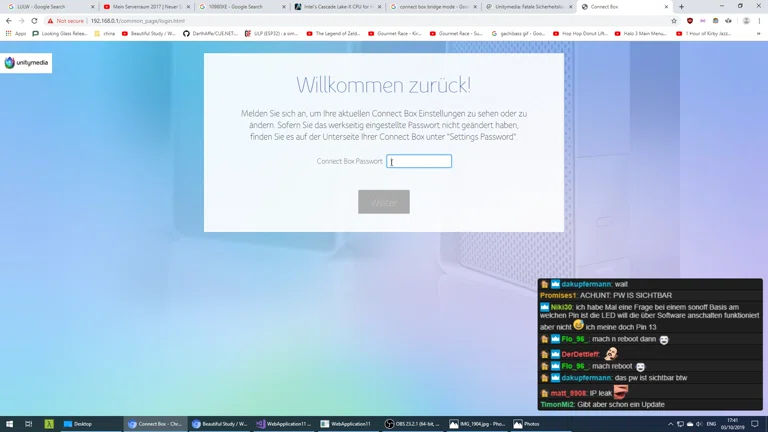Open the Visual Studio WebApplication11 window
The width and height of the screenshot is (768, 432).
coord(284,424)
